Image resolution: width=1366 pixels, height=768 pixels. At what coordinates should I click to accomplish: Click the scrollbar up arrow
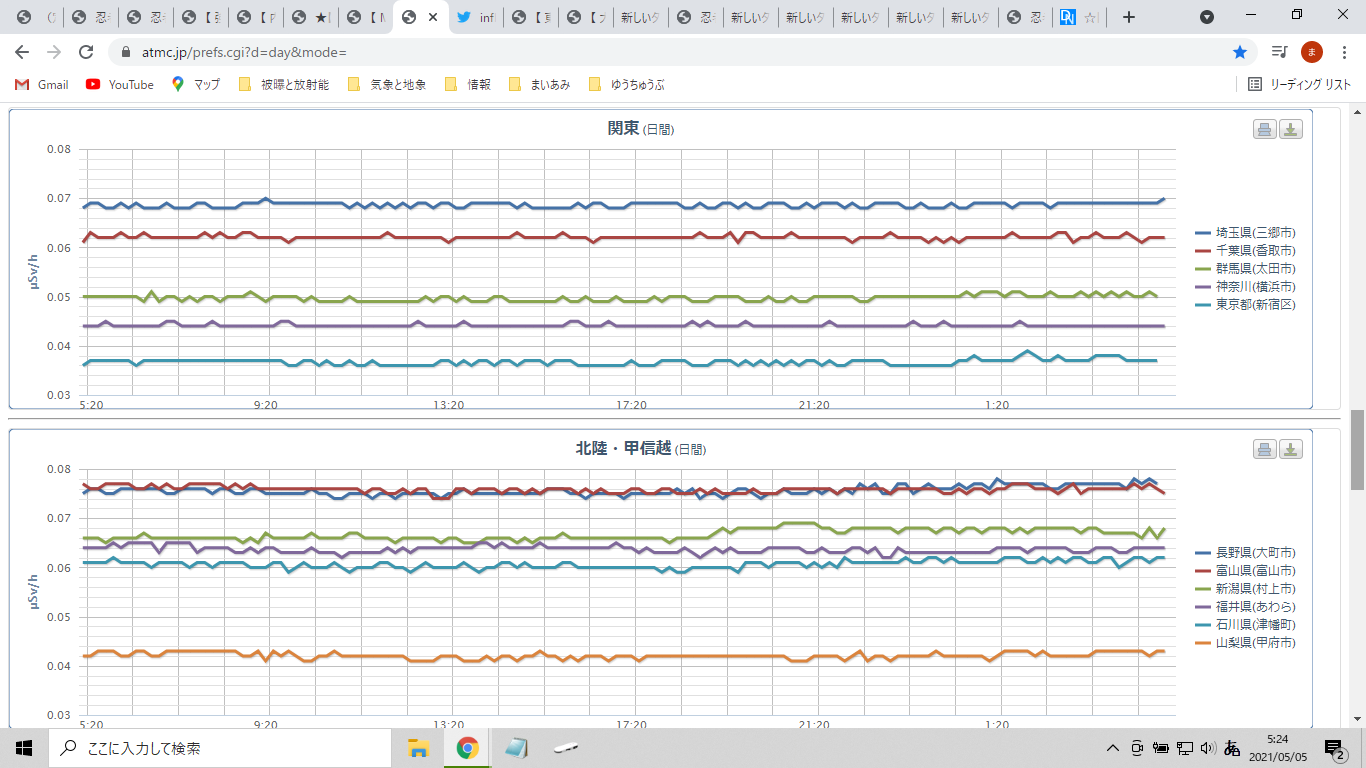[x=1357, y=111]
